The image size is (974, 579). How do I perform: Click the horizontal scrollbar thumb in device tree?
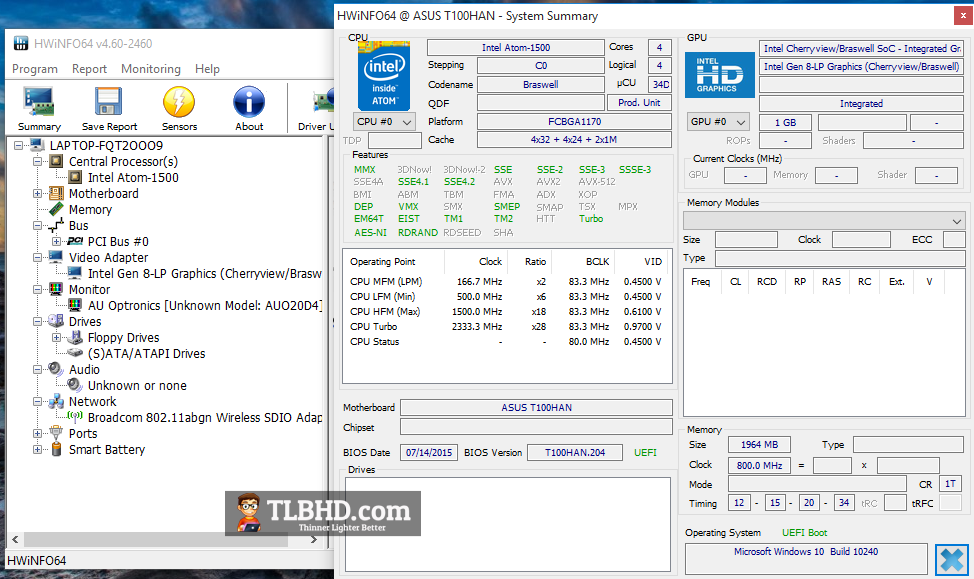coord(156,539)
